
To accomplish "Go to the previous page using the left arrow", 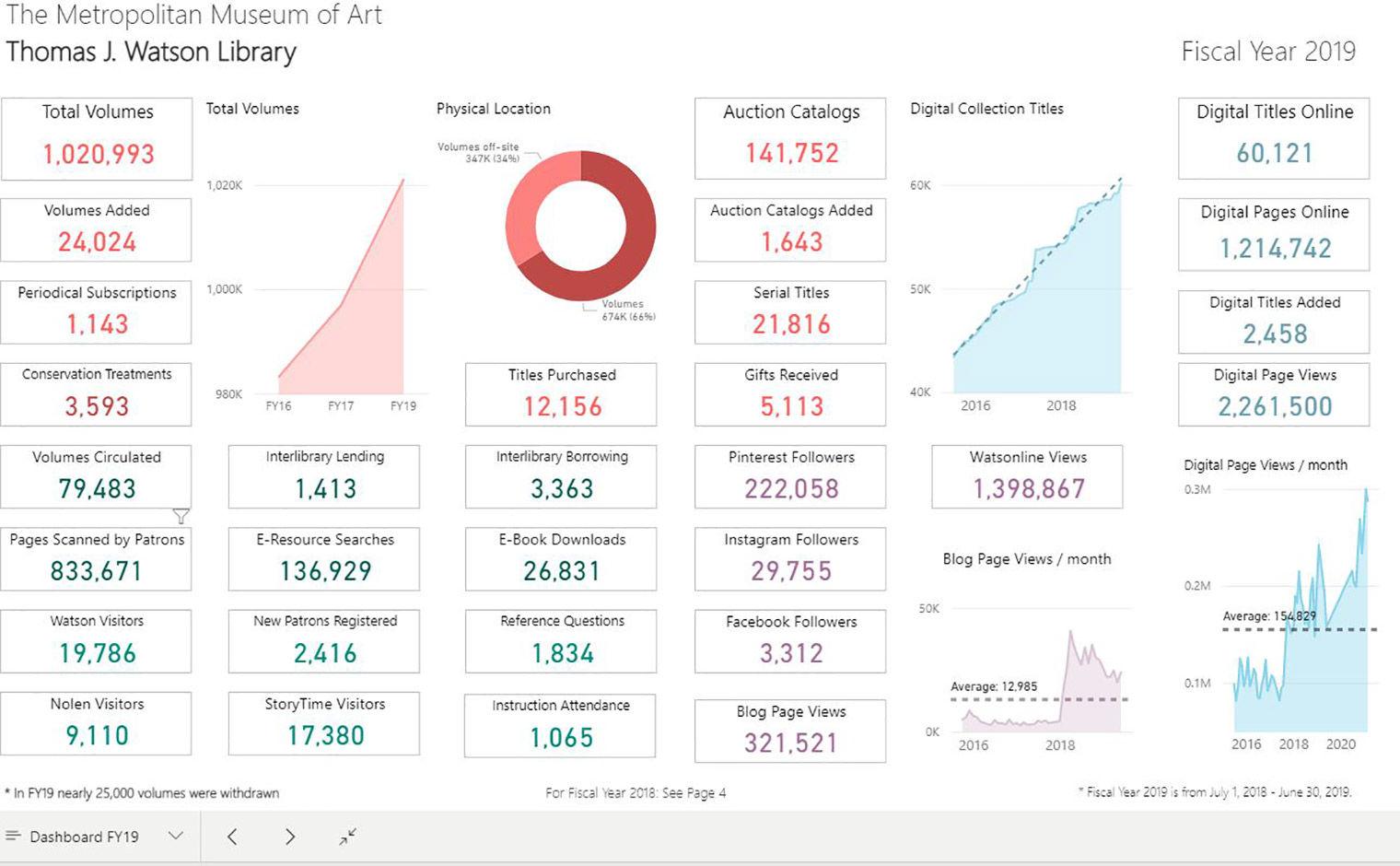I will [x=232, y=837].
